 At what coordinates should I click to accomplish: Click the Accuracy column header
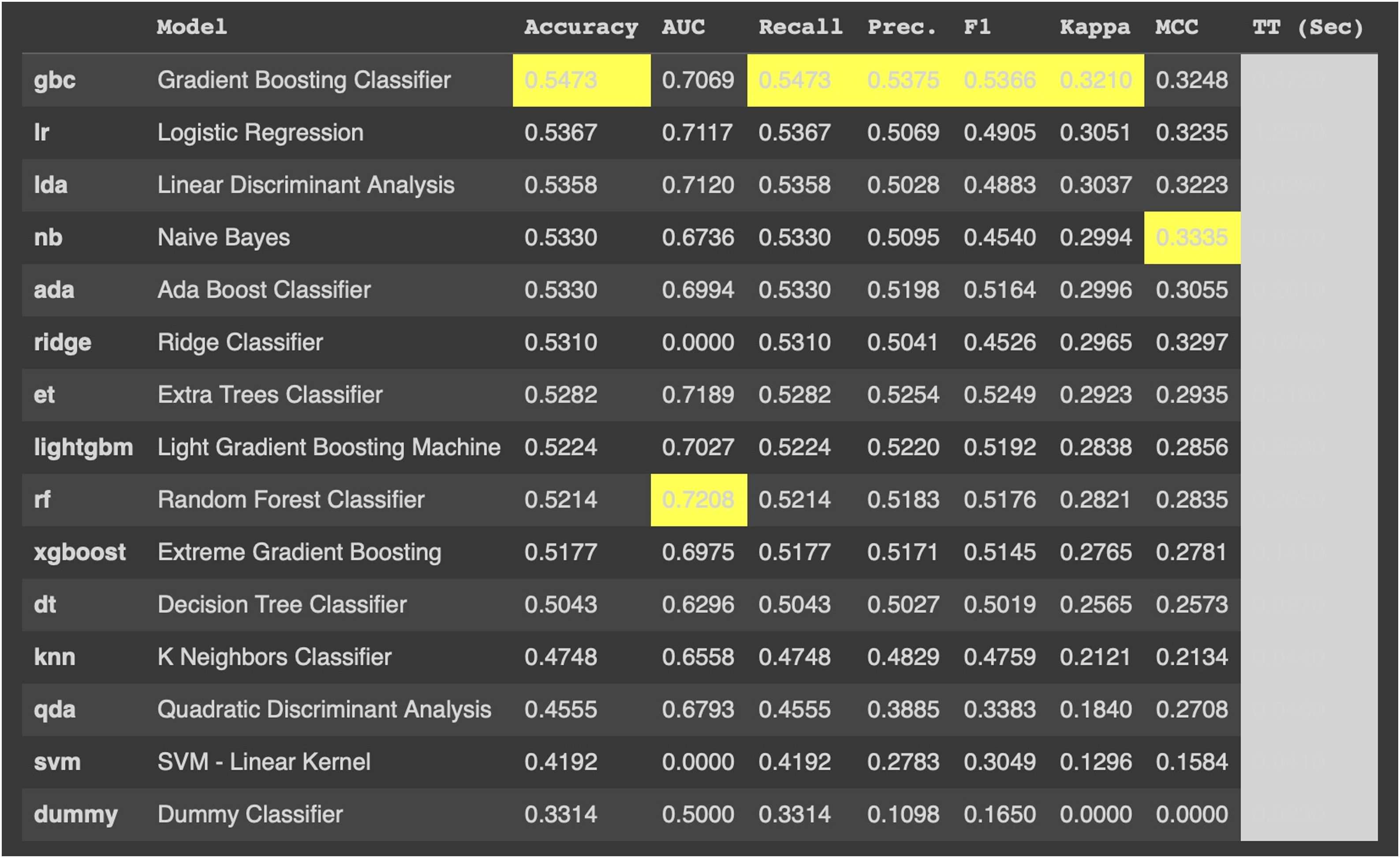point(581,27)
